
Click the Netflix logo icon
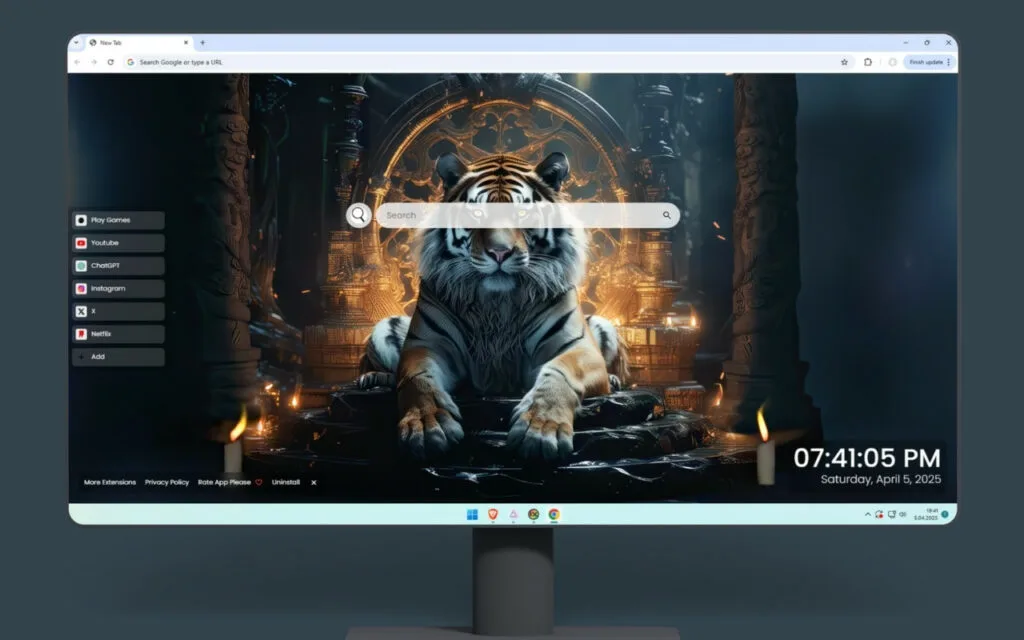pos(81,334)
